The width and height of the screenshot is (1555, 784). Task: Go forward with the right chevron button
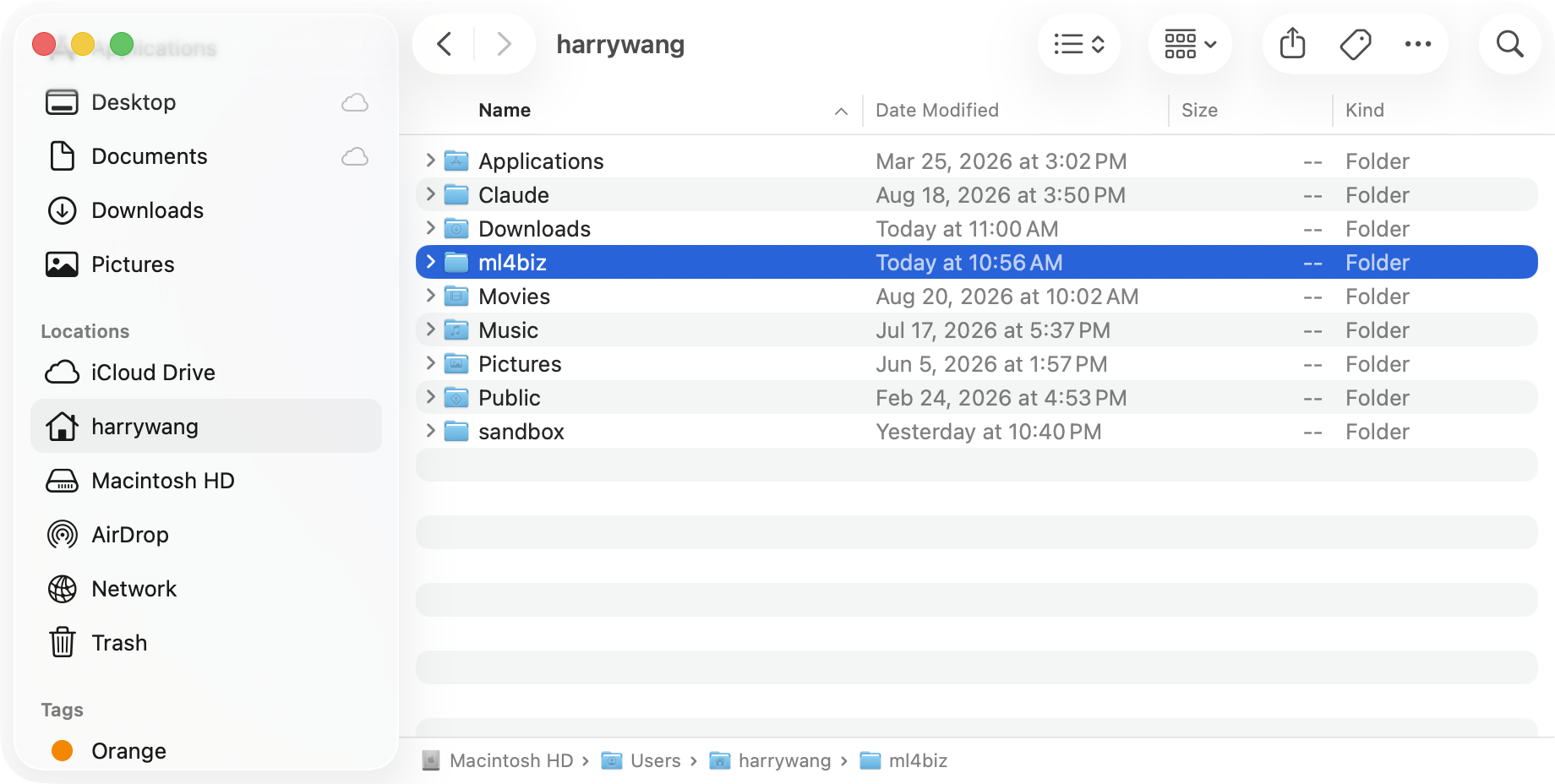505,44
